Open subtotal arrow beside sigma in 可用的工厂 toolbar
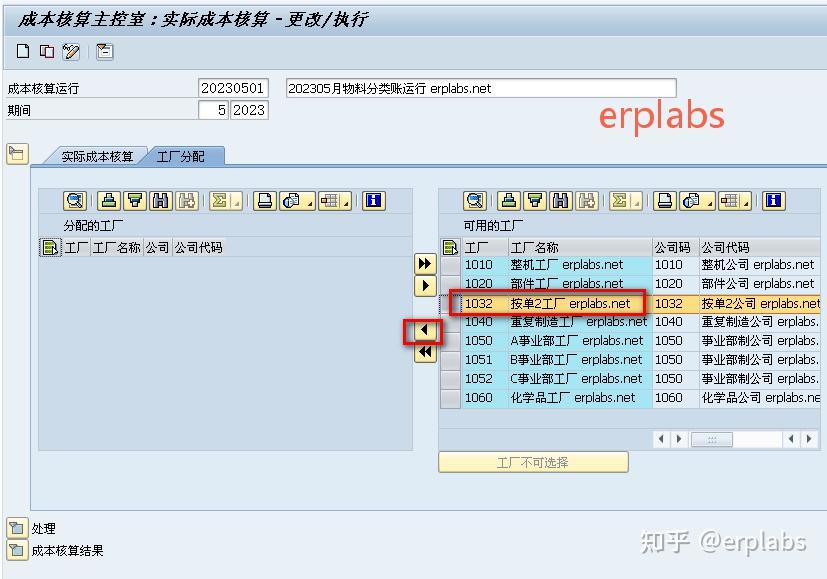This screenshot has width=827, height=579. click(x=638, y=201)
